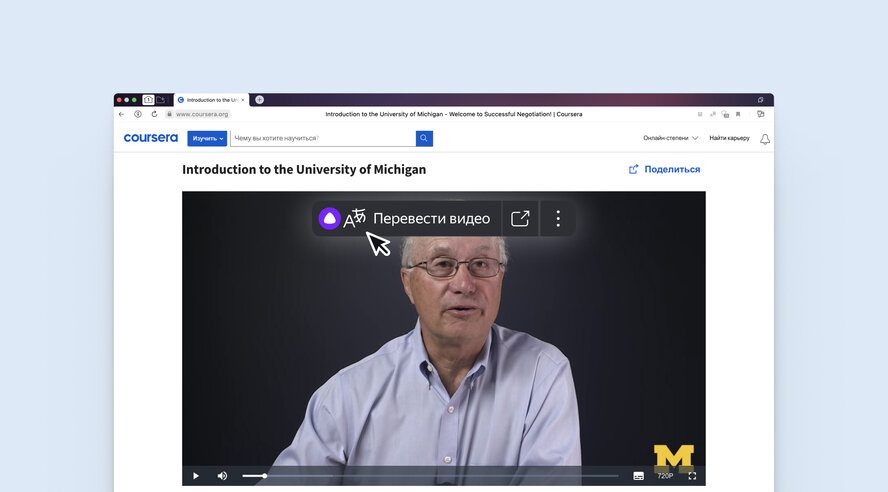888x492 pixels.
Task: Open 'Найти карьеру' link
Action: tap(729, 138)
